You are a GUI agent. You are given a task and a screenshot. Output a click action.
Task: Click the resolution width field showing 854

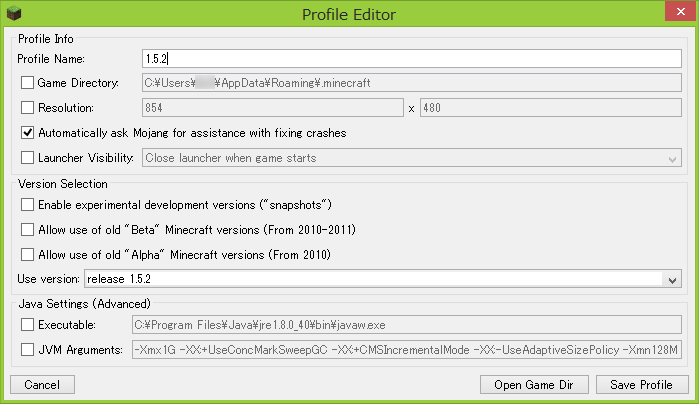click(x=272, y=108)
